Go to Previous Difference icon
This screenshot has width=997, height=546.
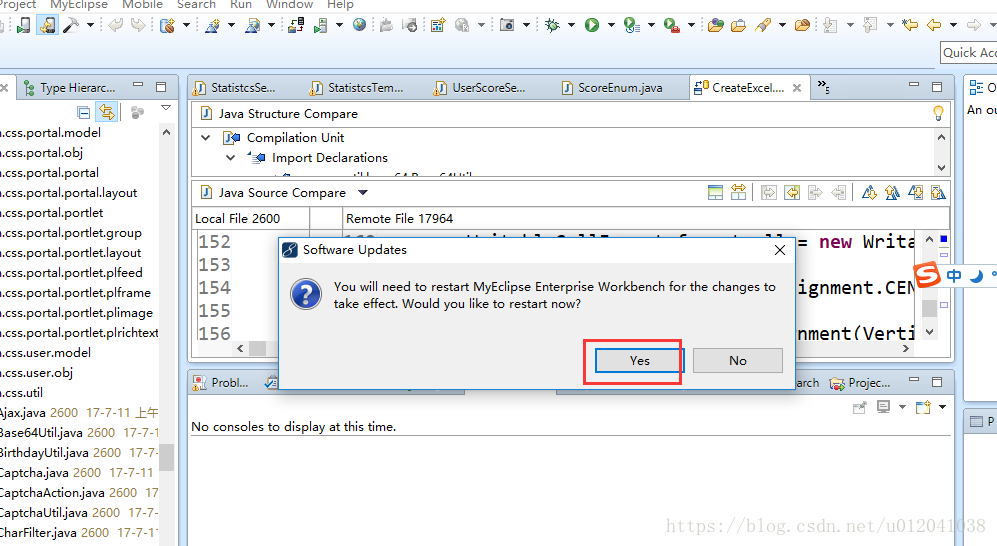892,193
